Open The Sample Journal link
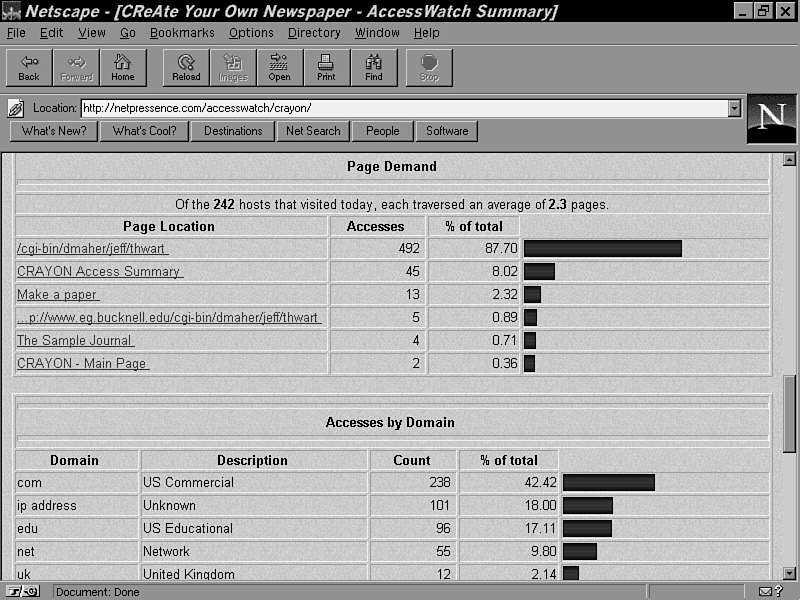 pos(75,340)
